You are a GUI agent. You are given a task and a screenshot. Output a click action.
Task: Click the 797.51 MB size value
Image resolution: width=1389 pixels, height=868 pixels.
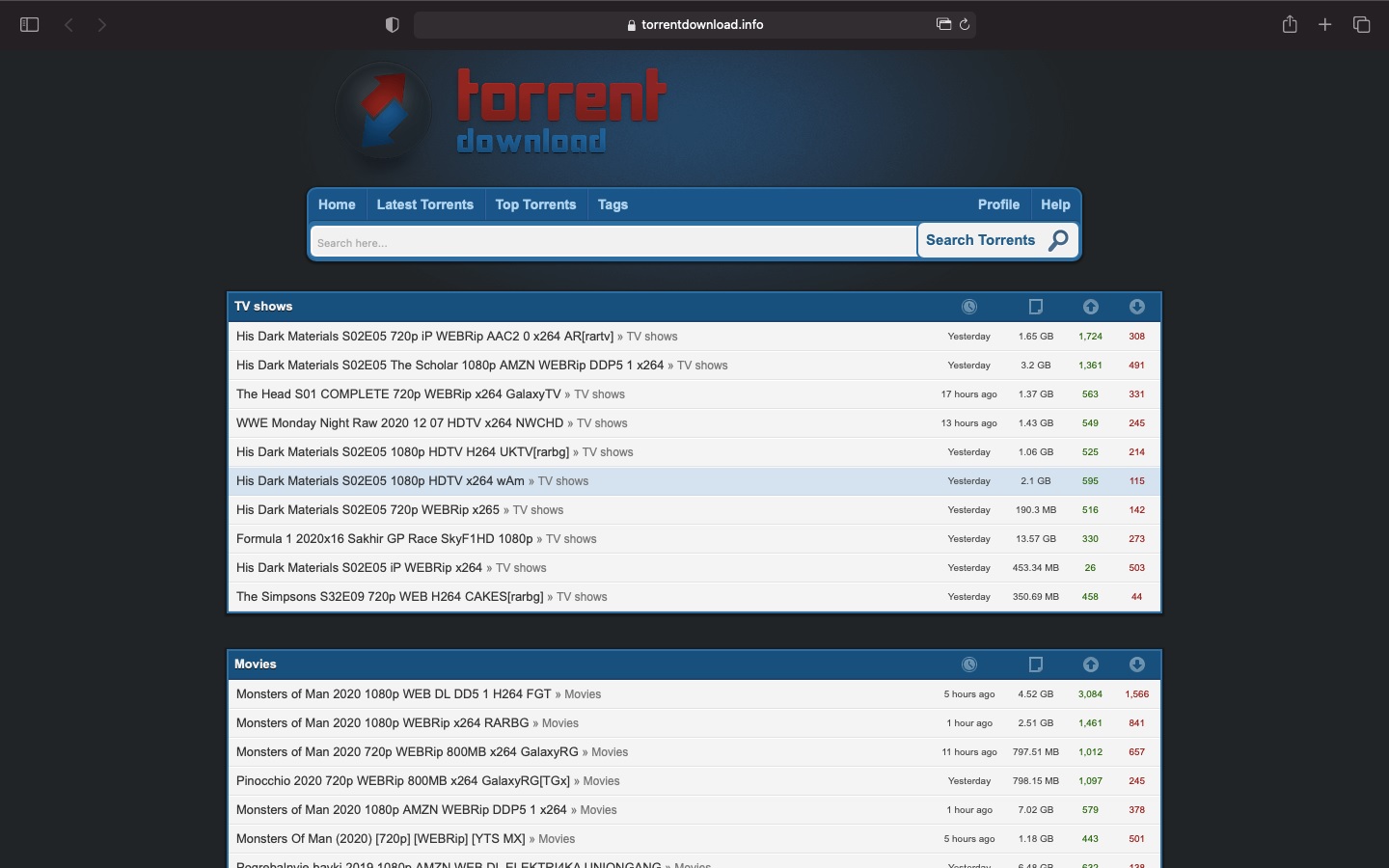pos(1036,752)
